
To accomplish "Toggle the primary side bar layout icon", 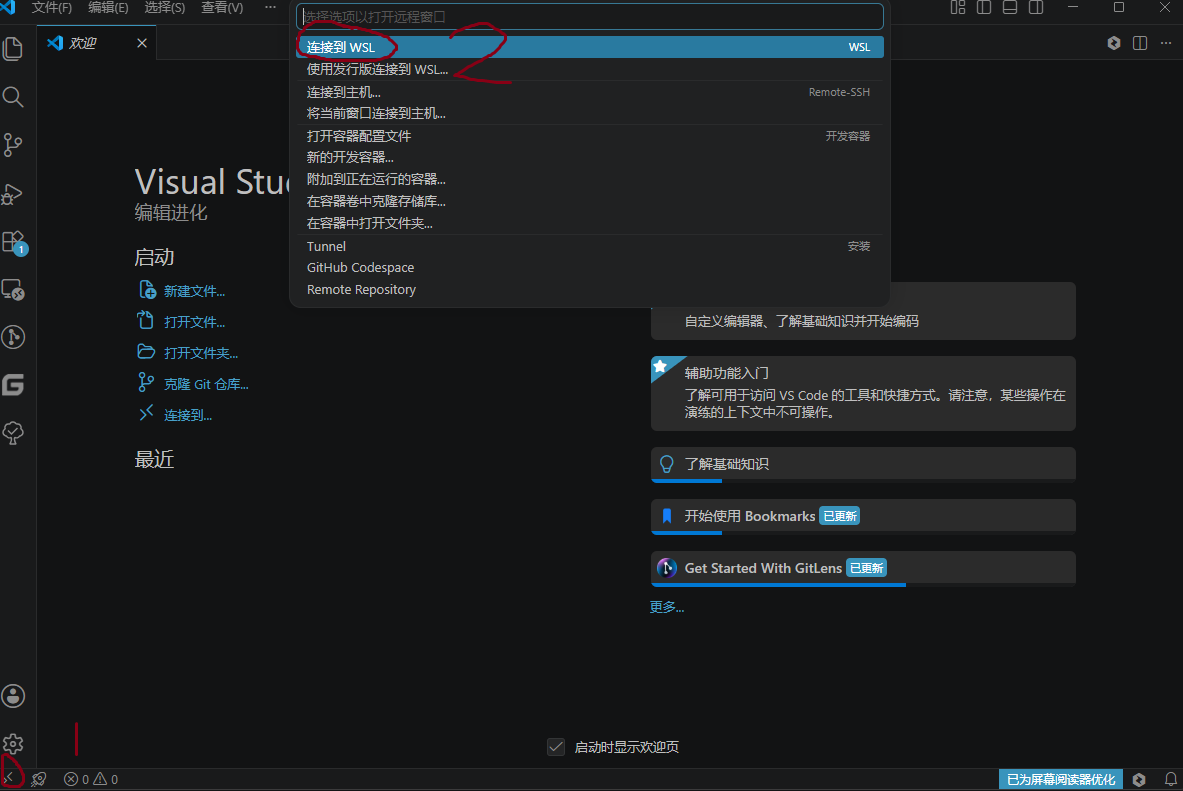I will pyautogui.click(x=984, y=8).
